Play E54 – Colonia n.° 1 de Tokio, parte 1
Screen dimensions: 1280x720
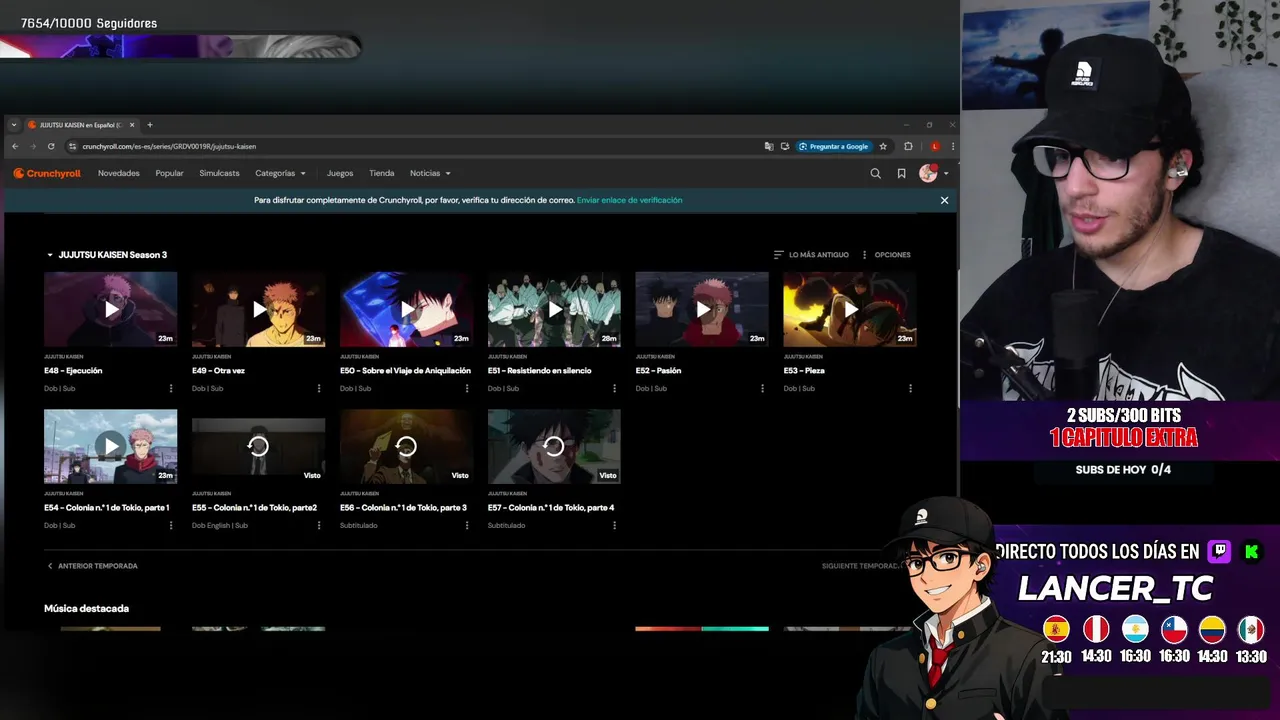pos(111,446)
